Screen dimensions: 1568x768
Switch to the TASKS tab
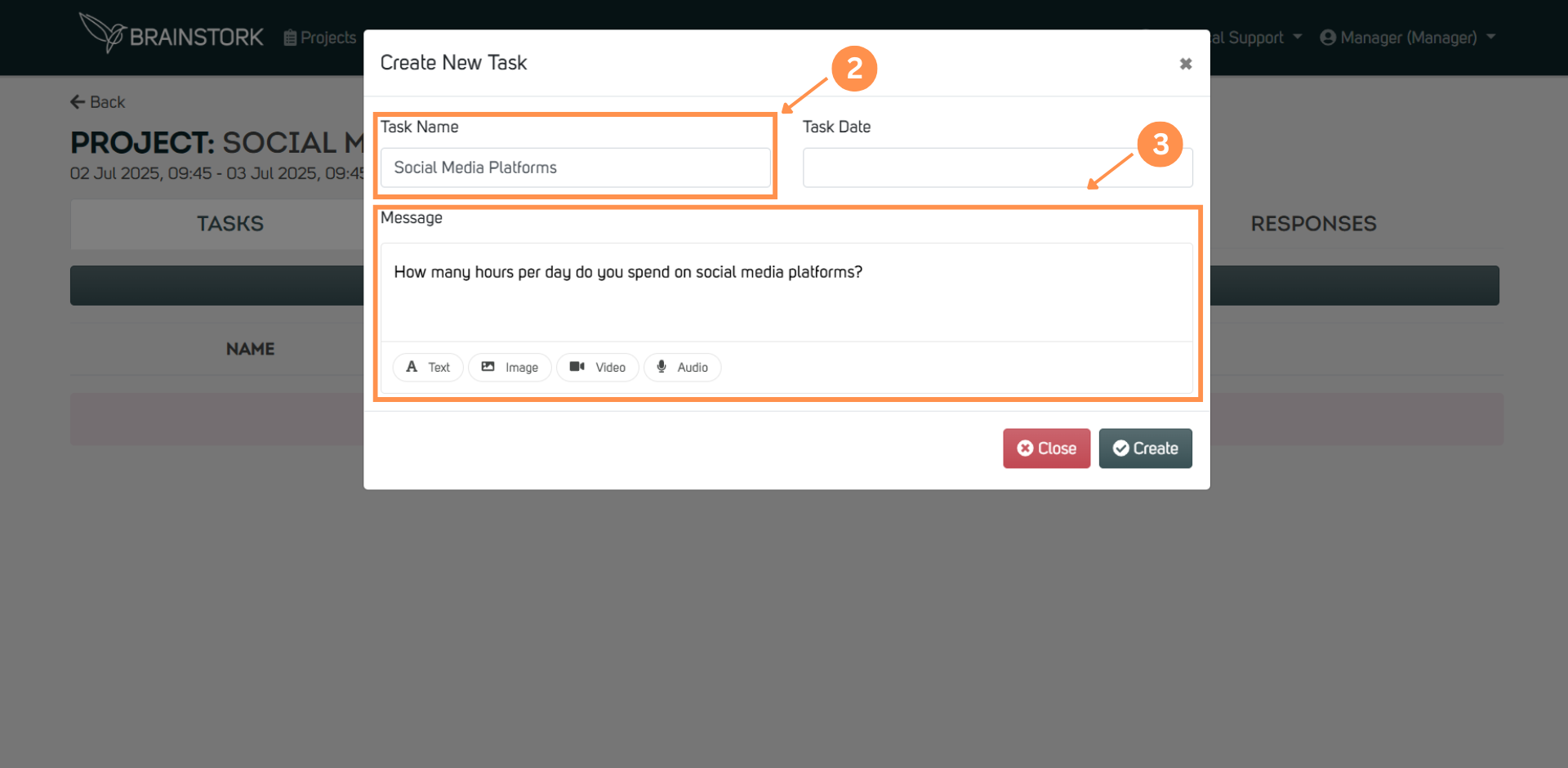pos(230,224)
